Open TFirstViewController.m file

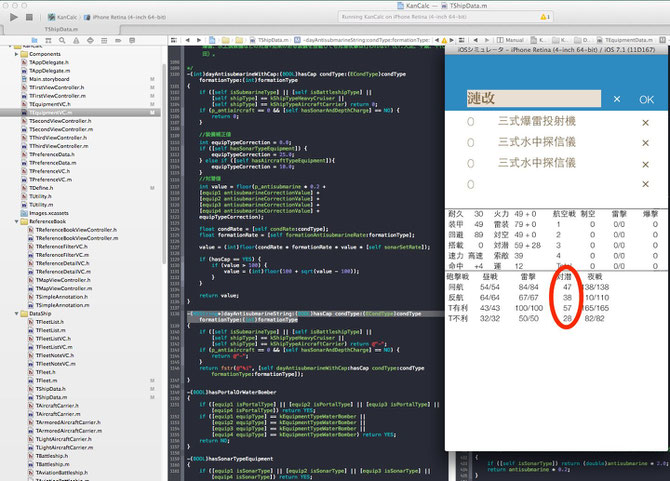[57, 96]
